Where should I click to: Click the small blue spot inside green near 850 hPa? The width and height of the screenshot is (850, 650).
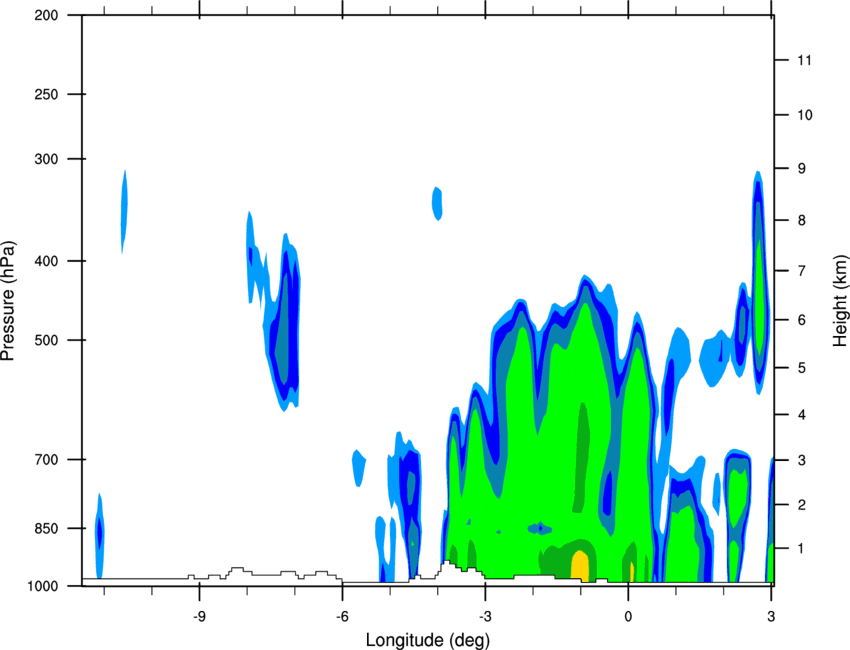pos(540,527)
